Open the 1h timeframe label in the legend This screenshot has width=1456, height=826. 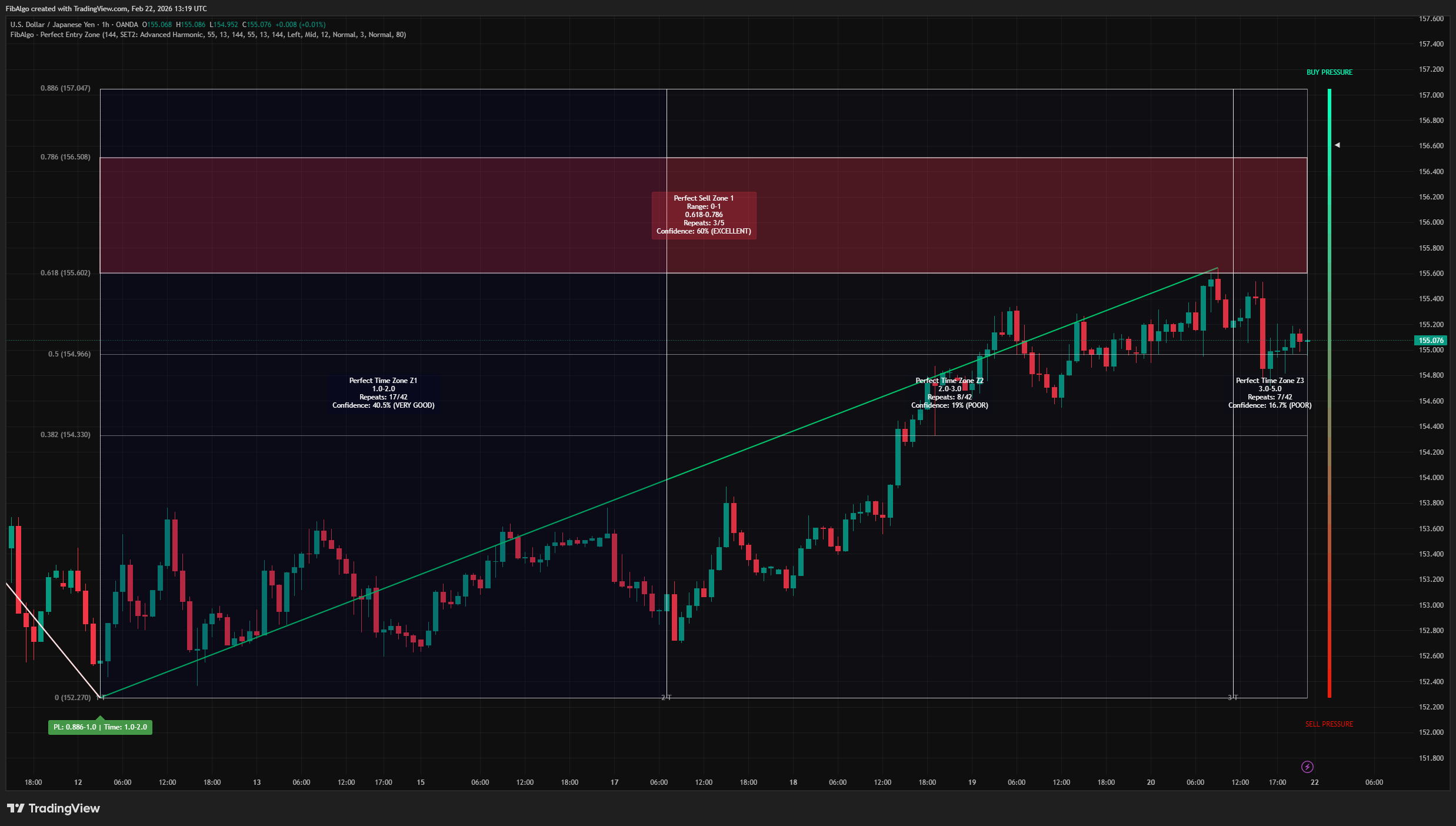pos(104,25)
